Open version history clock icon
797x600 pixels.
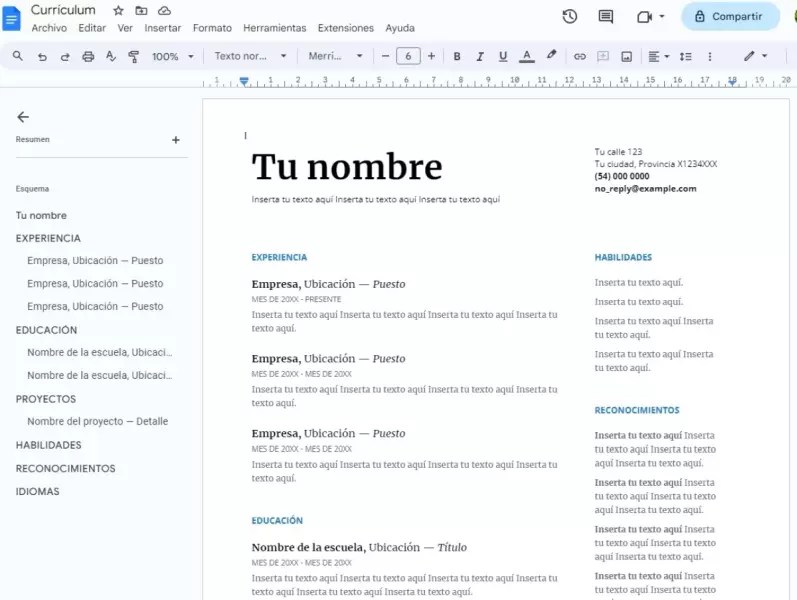(570, 16)
